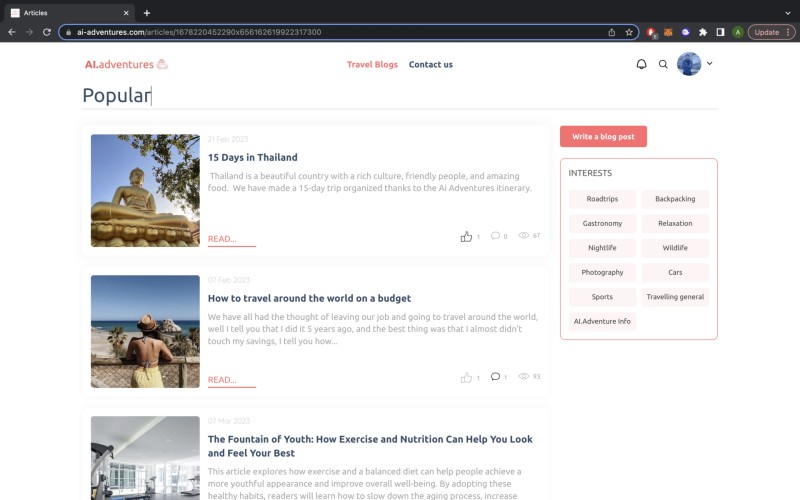Image resolution: width=800 pixels, height=500 pixels.
Task: Click the views eye icon on budget post
Action: [523, 376]
